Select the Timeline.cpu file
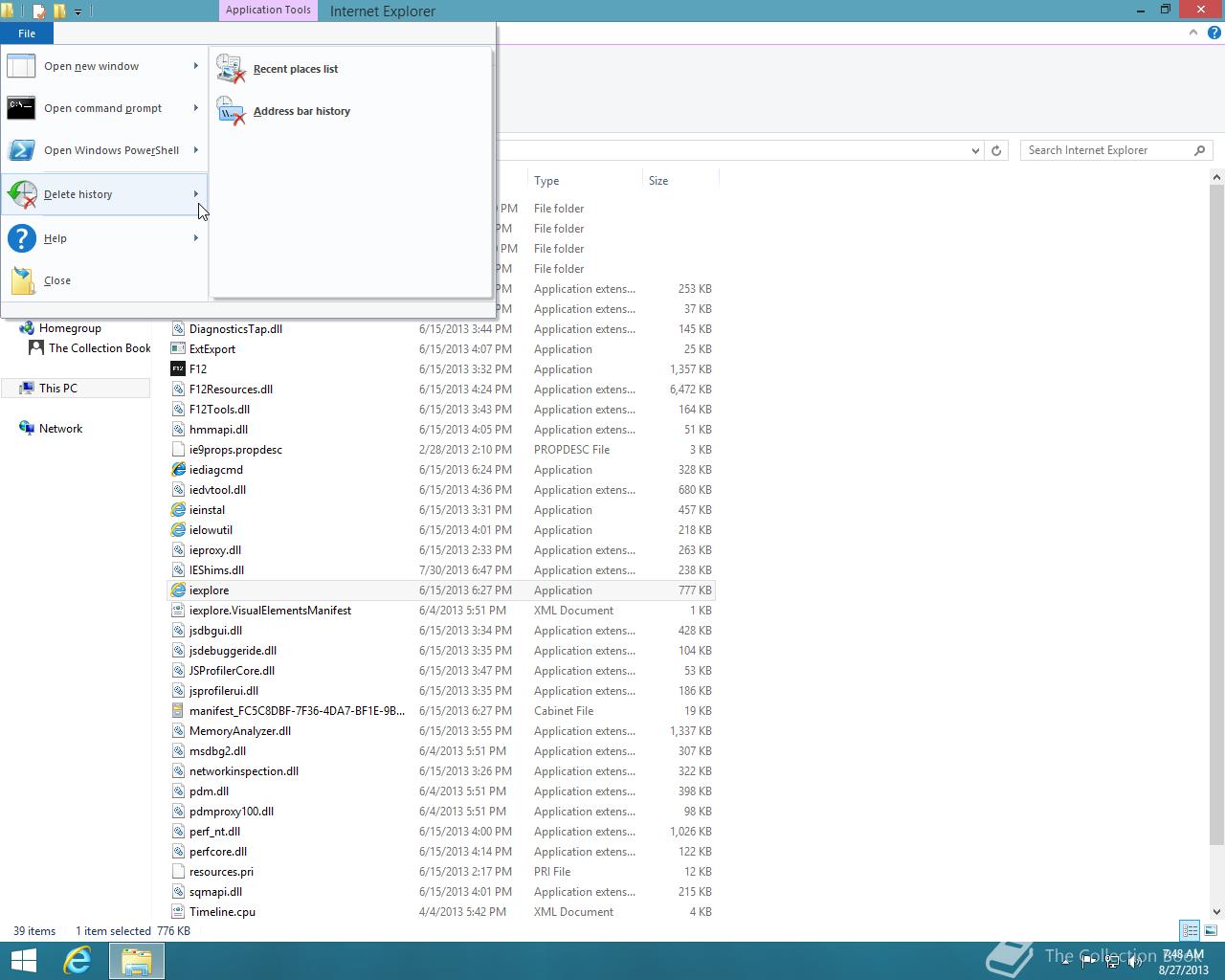 tap(441, 912)
